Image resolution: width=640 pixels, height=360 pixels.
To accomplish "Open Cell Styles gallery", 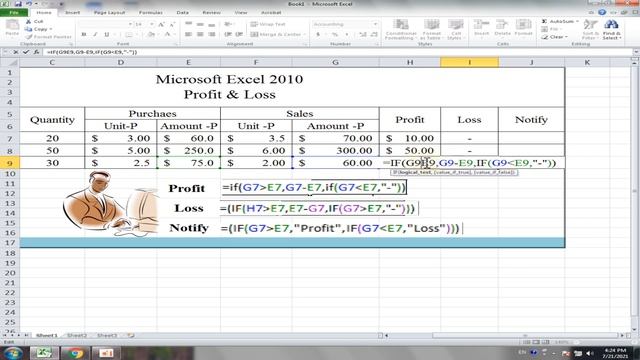I will 456,29.
